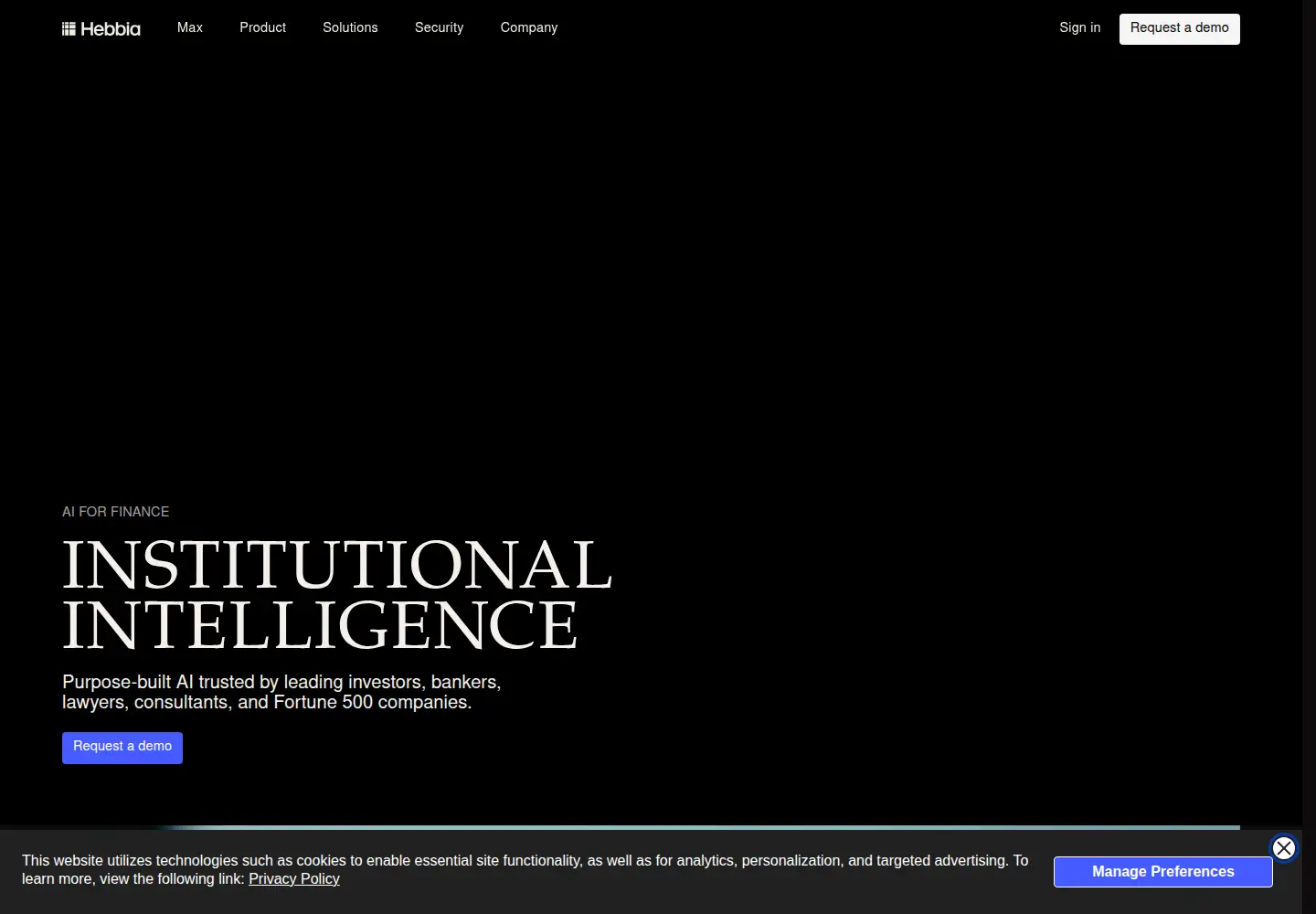
Task: Click the INSTITUTIONAL INTELLIGENCE headline
Action: point(337,594)
